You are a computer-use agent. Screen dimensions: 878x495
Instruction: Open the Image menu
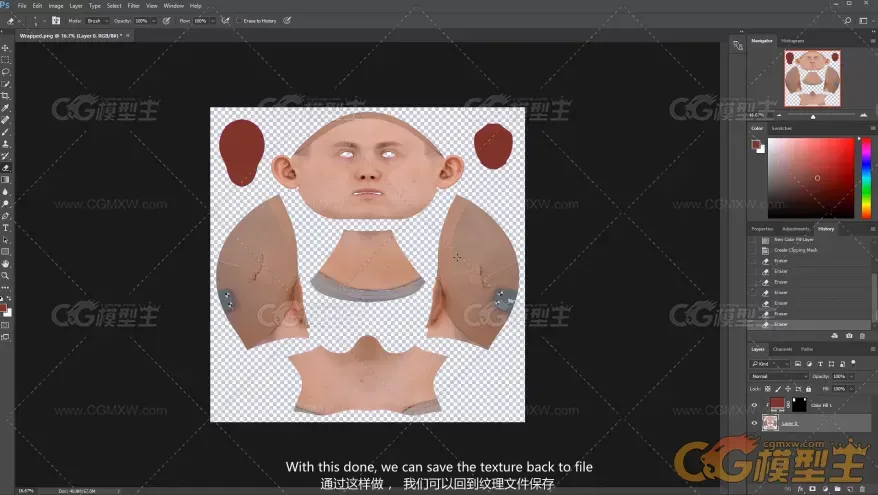(x=56, y=6)
